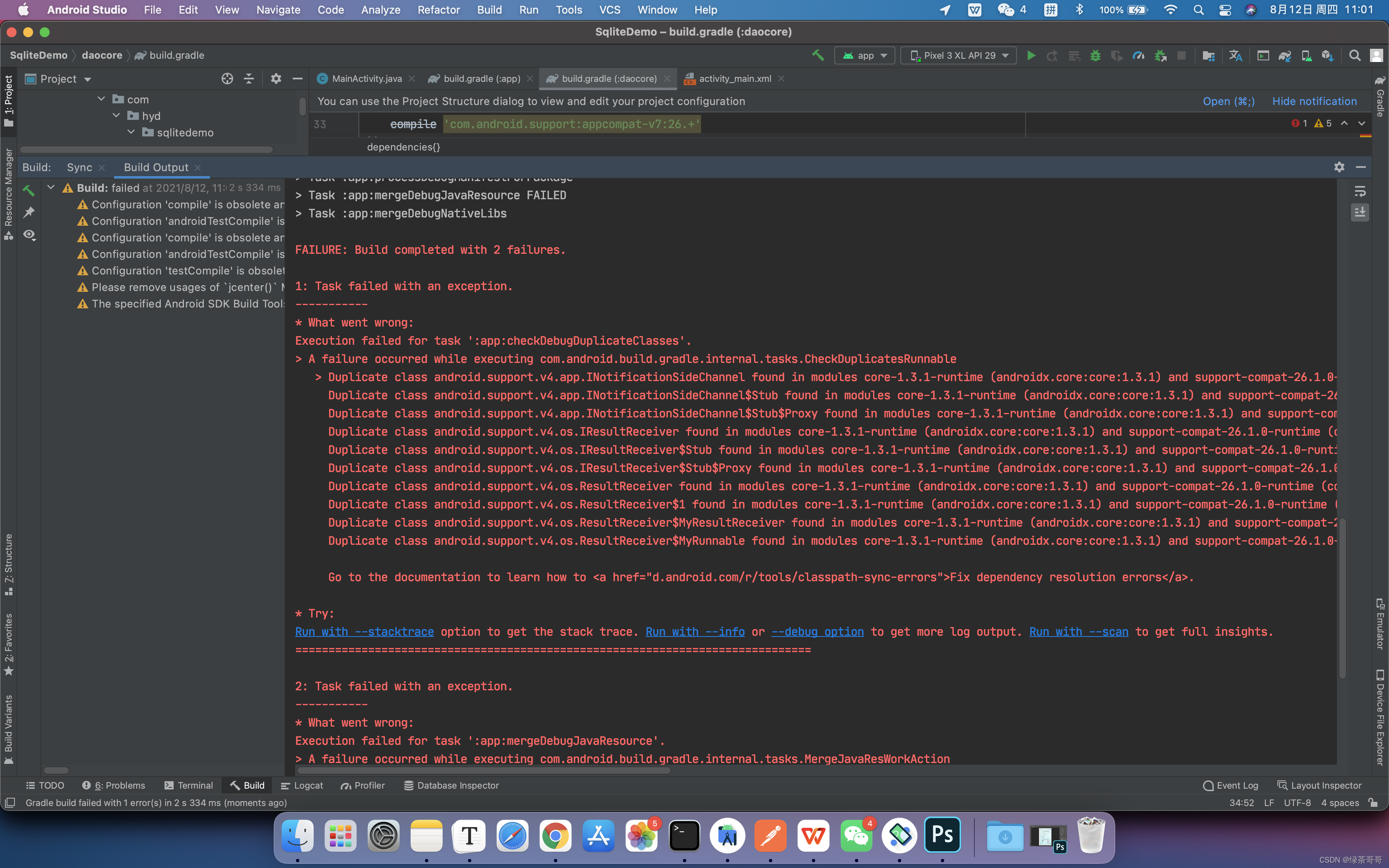
Task: Run the app configuration
Action: tap(1031, 55)
